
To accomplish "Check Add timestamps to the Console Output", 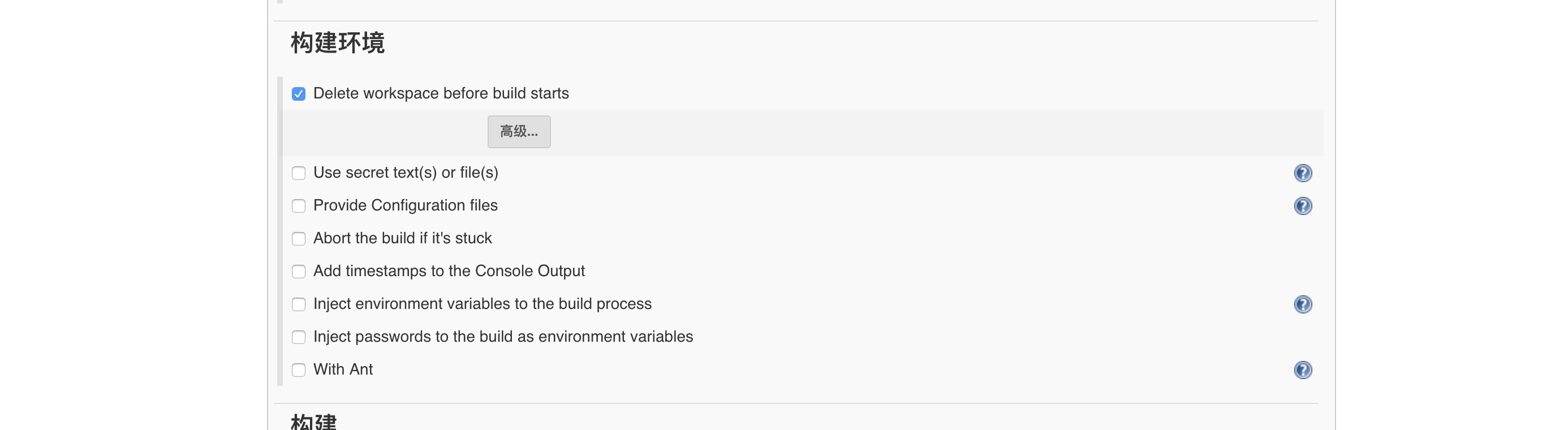I will [298, 272].
